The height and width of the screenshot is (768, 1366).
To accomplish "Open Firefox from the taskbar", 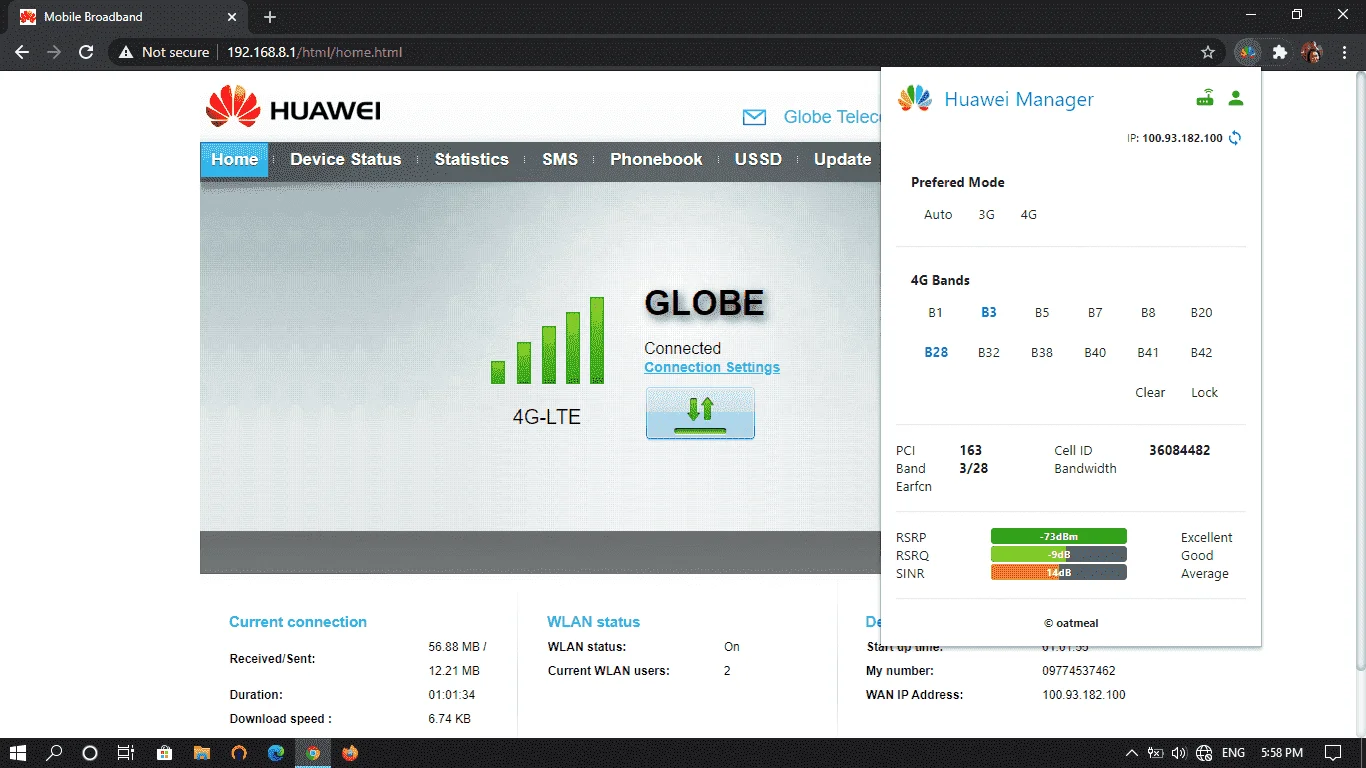I will pyautogui.click(x=349, y=753).
